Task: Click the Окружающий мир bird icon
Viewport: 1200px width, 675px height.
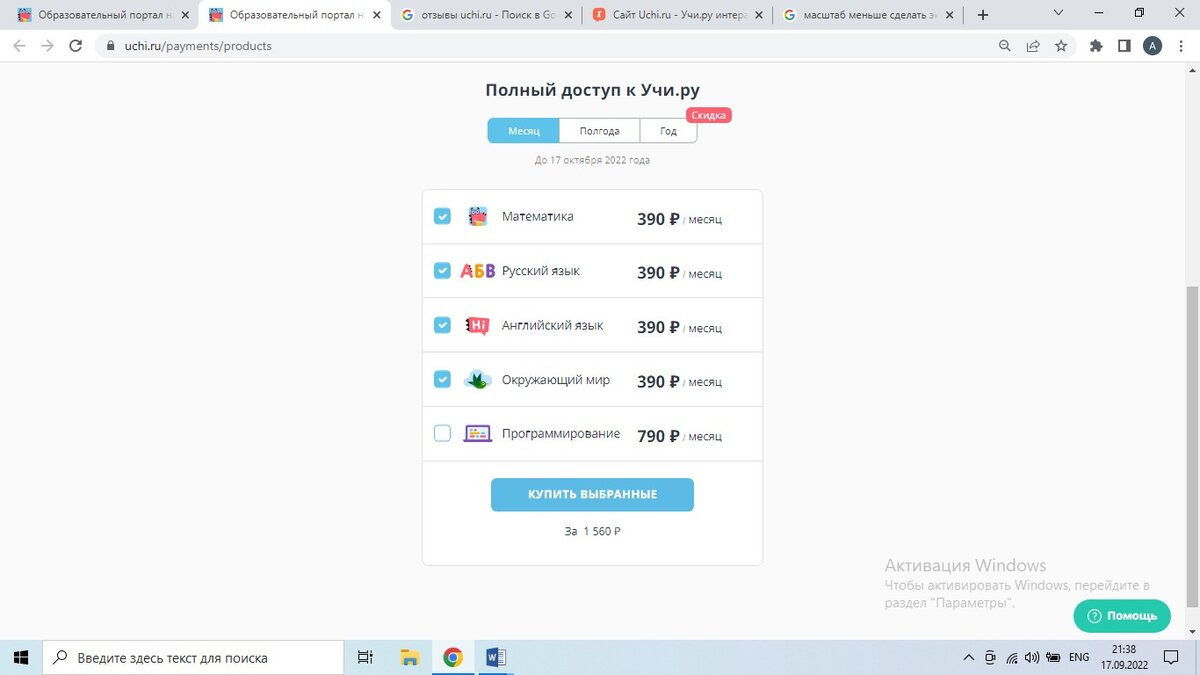Action: pyautogui.click(x=478, y=380)
